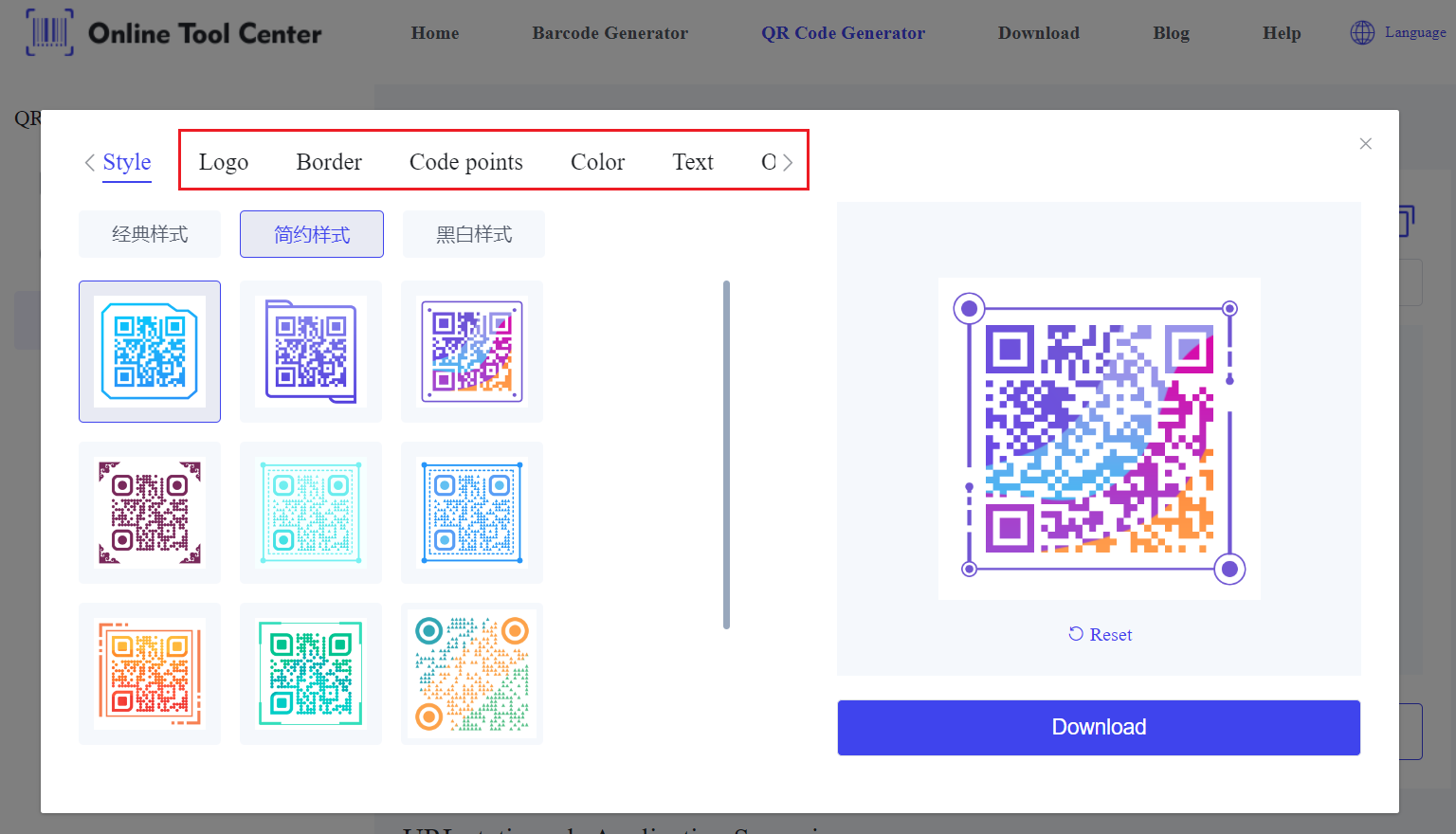Select the Code points tab
This screenshot has width=1456, height=834.
tap(466, 162)
